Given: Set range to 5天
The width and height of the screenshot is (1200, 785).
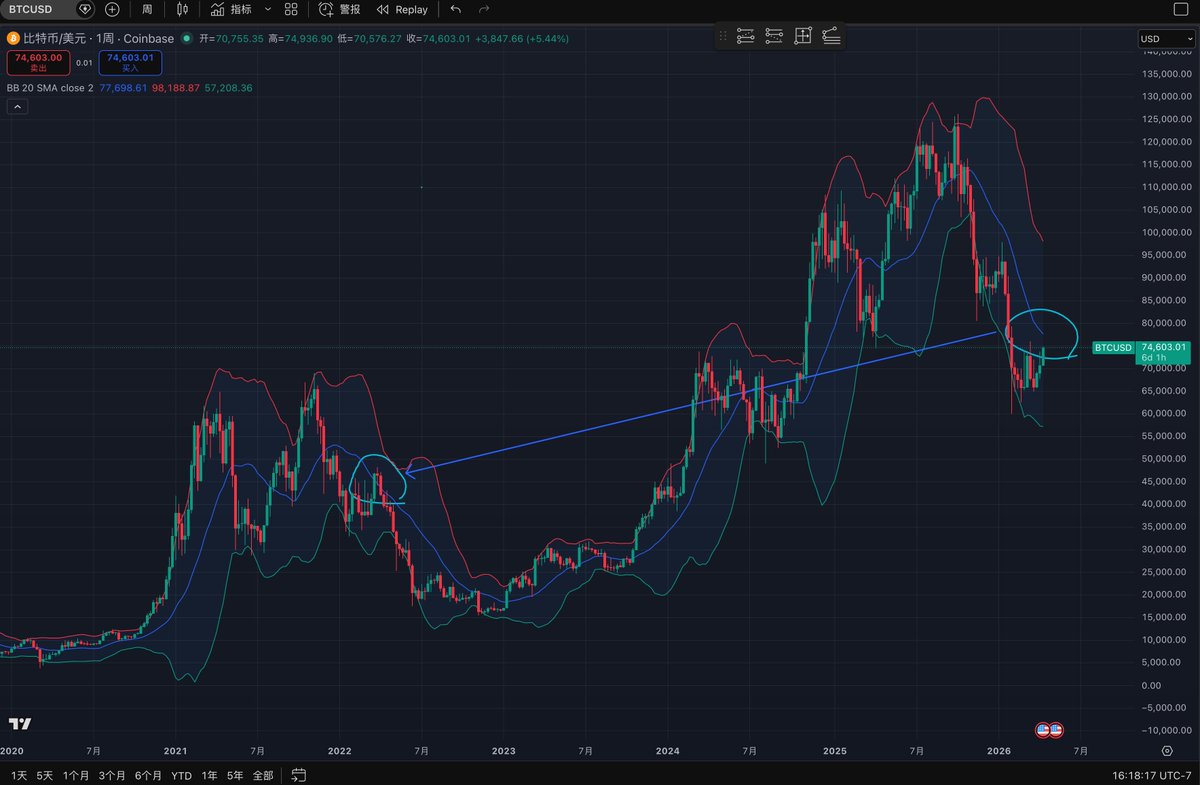Looking at the screenshot, I should pyautogui.click(x=46, y=775).
